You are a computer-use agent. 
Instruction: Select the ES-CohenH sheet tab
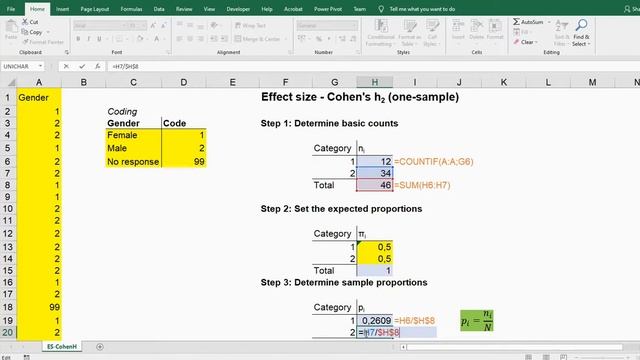coord(62,347)
